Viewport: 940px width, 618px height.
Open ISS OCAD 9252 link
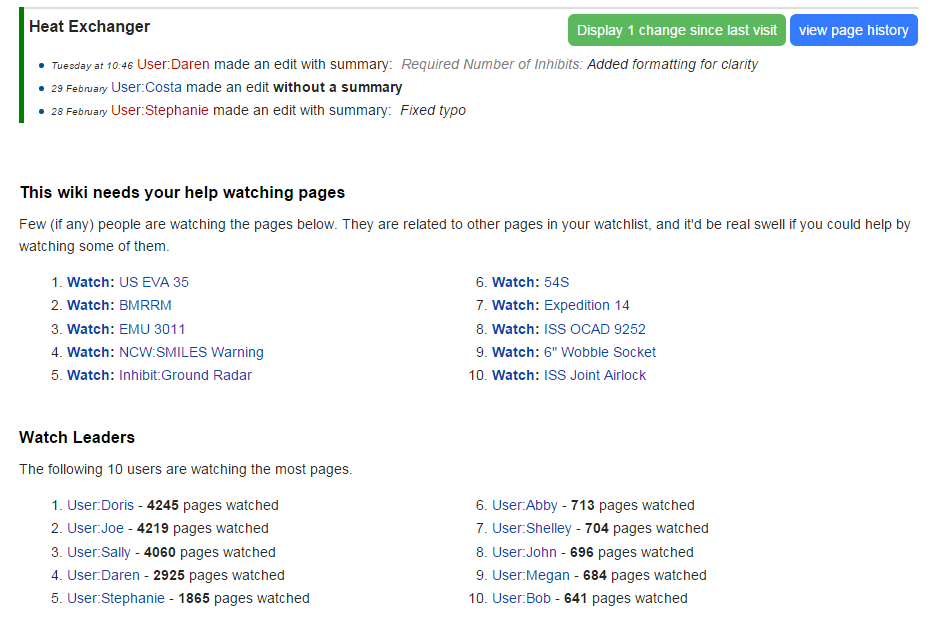pos(595,329)
